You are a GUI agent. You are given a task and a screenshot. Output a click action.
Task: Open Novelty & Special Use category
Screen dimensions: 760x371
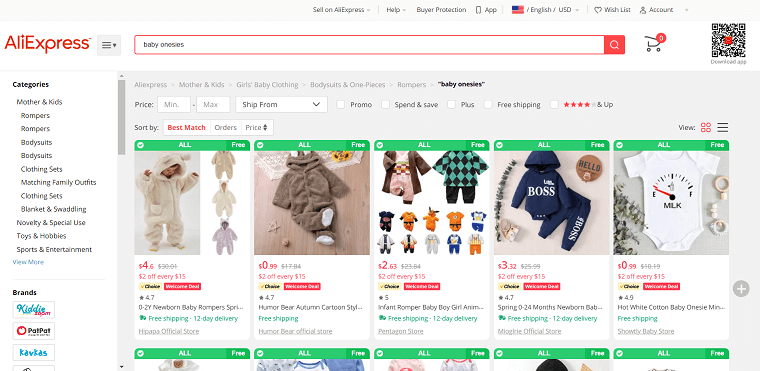coord(51,223)
